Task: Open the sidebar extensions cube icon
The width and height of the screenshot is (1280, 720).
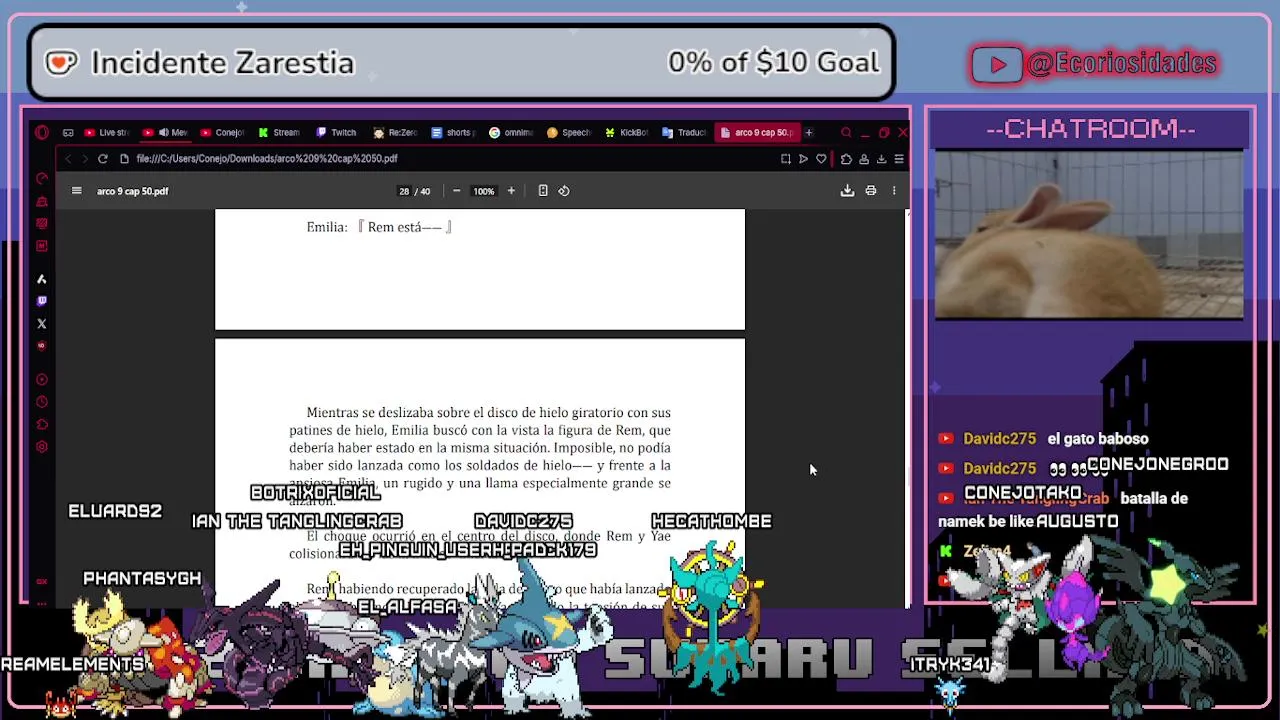Action: coord(42,424)
